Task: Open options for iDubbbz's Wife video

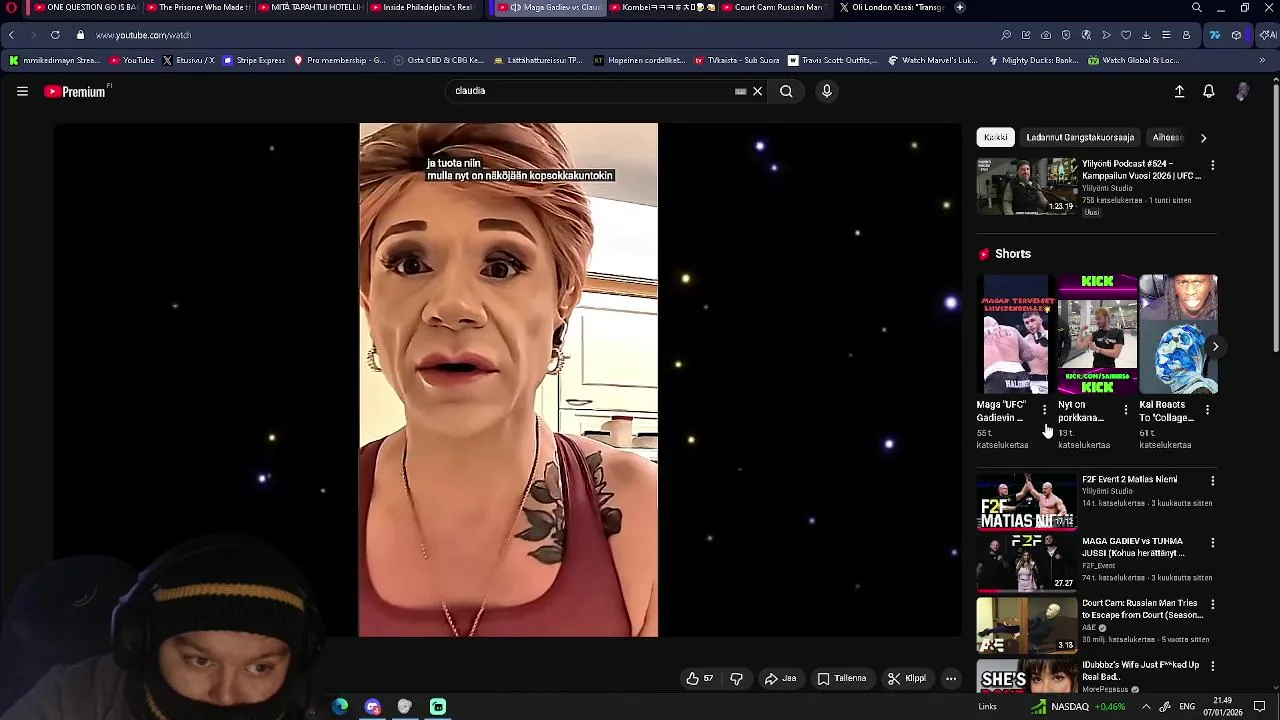Action: pyautogui.click(x=1212, y=666)
